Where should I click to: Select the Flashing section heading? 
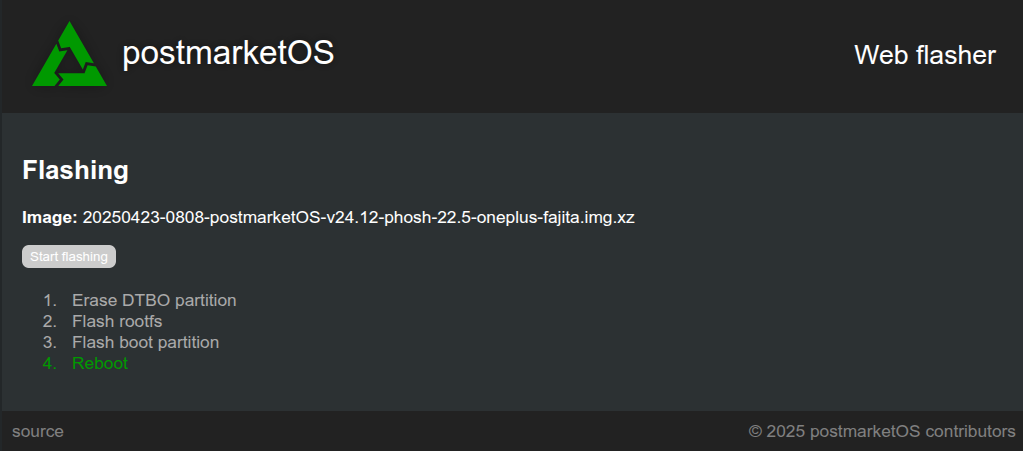76,170
